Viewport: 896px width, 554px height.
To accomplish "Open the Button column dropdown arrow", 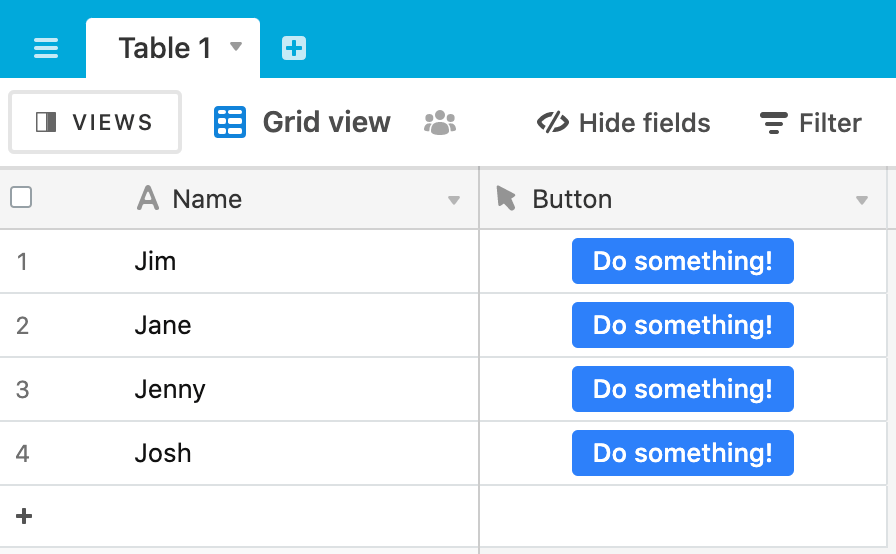I will tap(862, 200).
